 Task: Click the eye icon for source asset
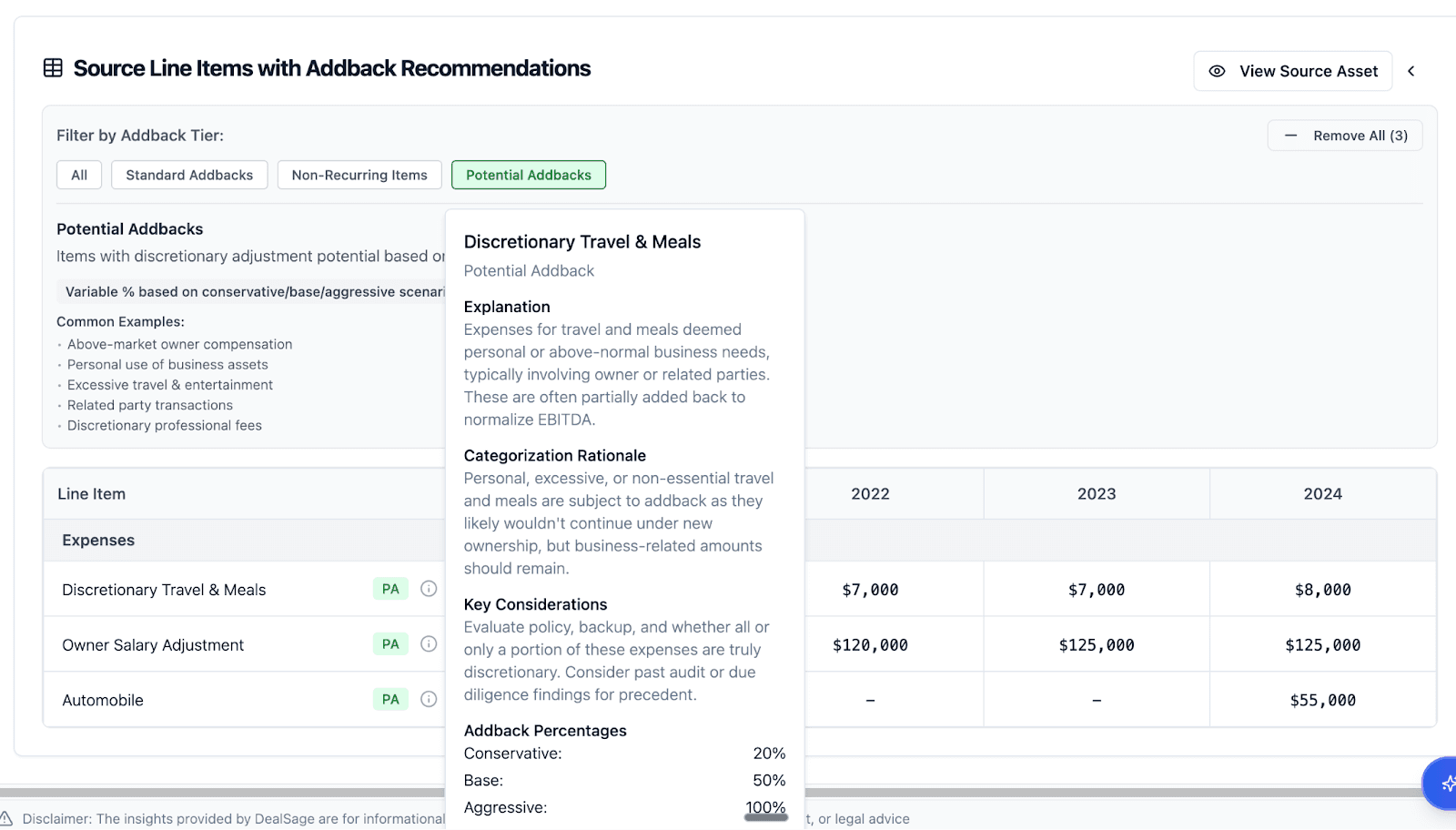pos(1217,71)
